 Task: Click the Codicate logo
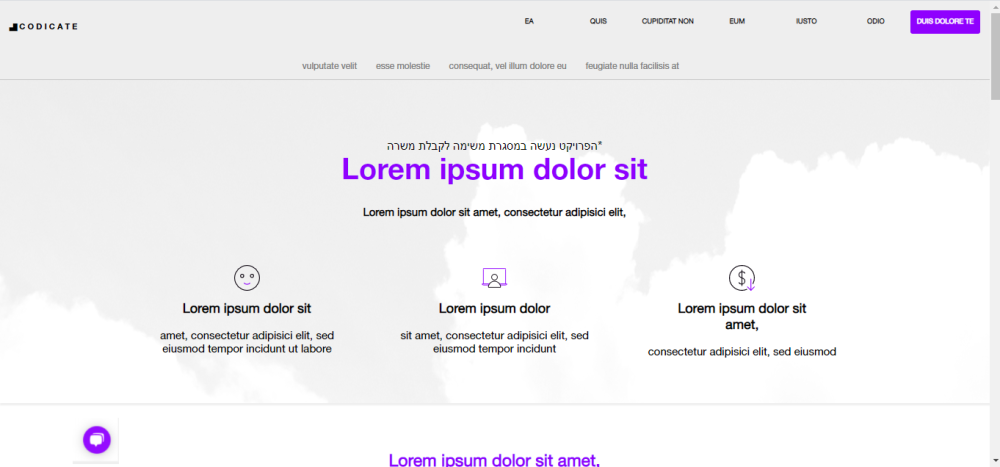click(43, 27)
